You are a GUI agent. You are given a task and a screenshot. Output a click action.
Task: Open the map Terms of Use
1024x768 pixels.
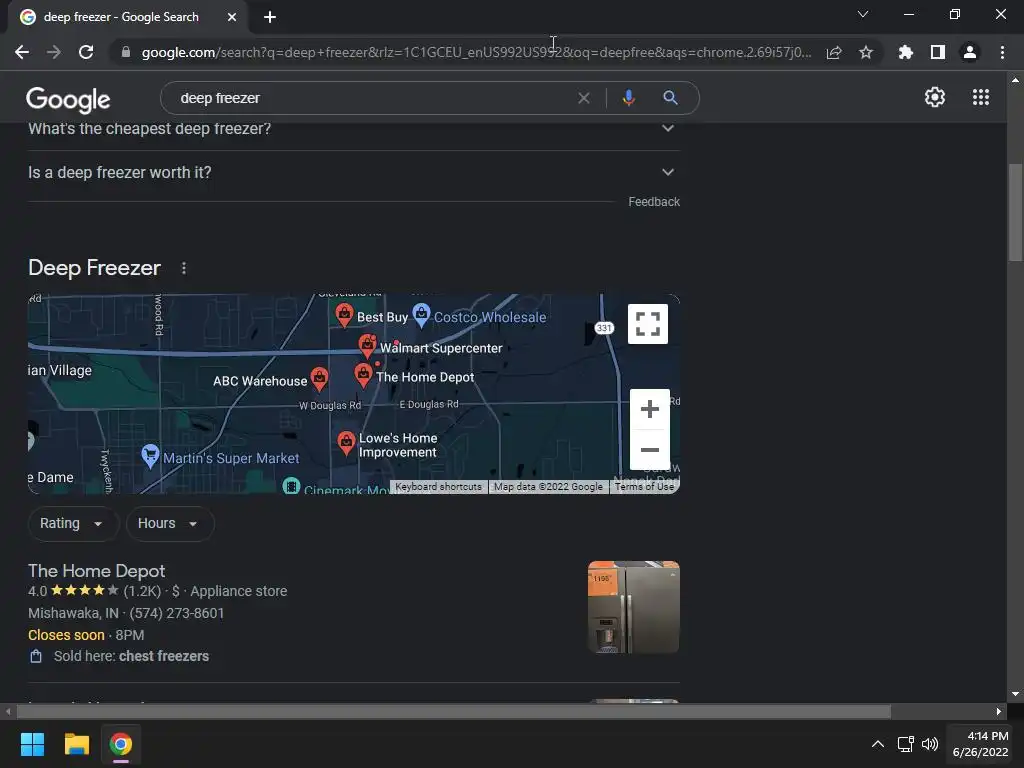645,487
